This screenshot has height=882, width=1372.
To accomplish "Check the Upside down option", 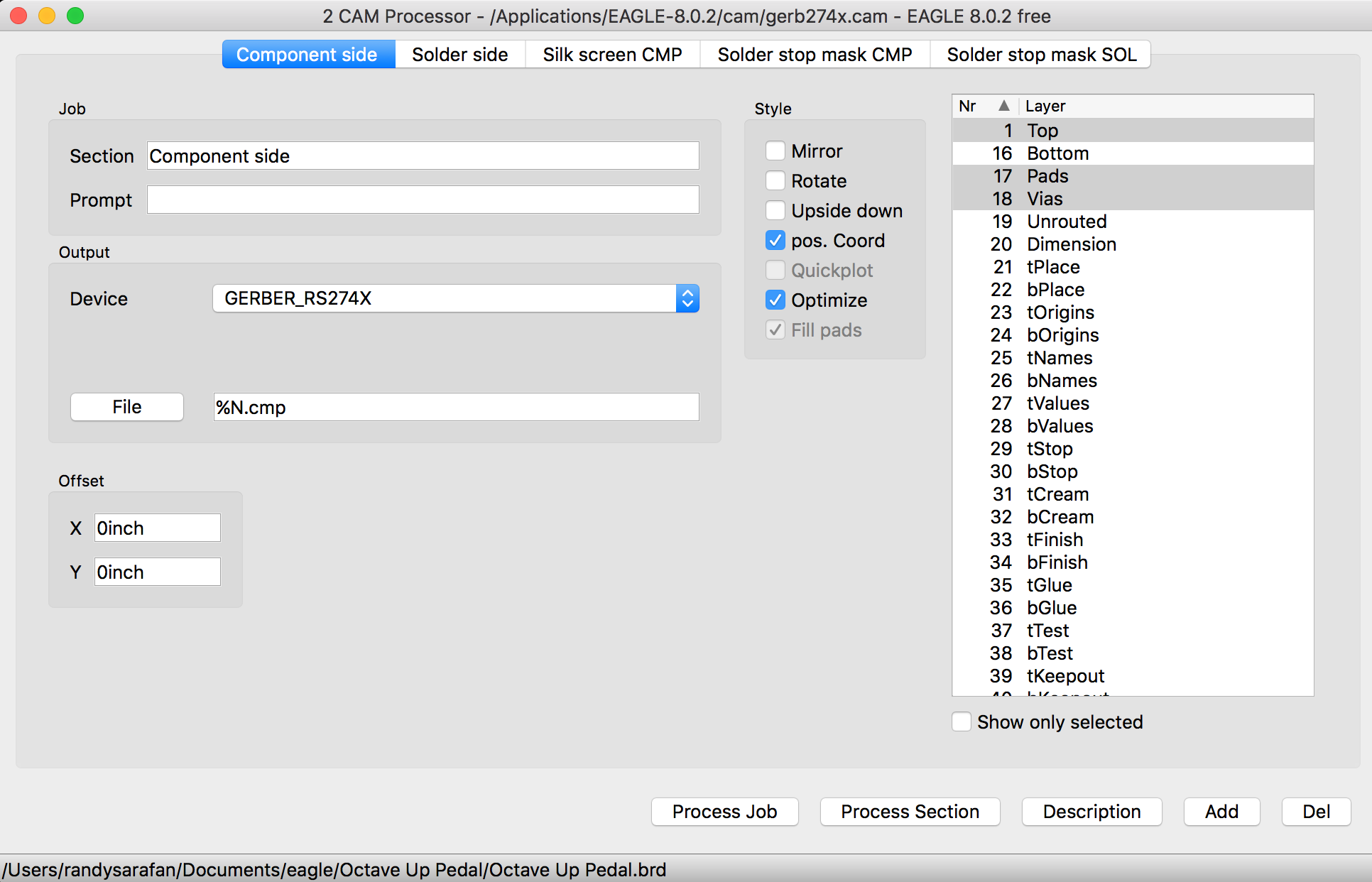I will [775, 211].
